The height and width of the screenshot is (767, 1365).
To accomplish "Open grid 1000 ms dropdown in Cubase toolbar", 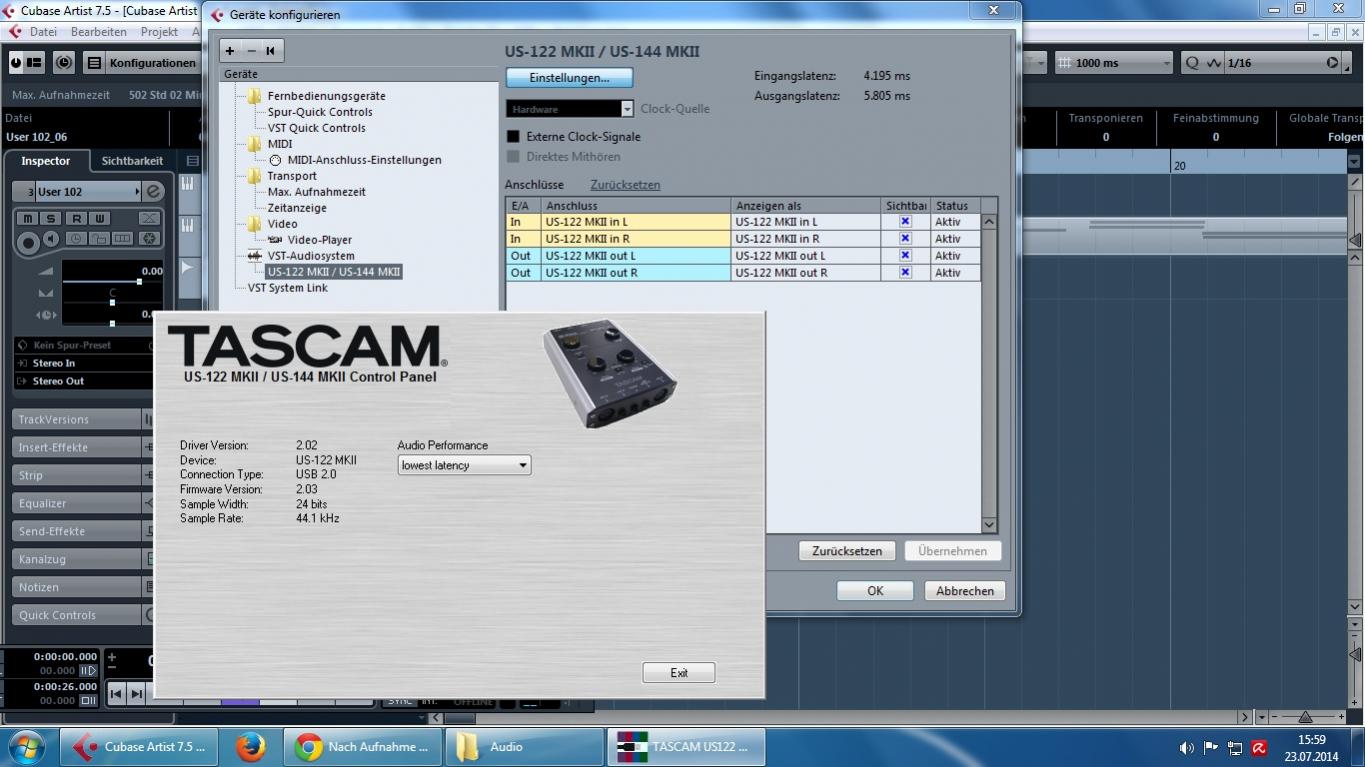I will (1113, 63).
